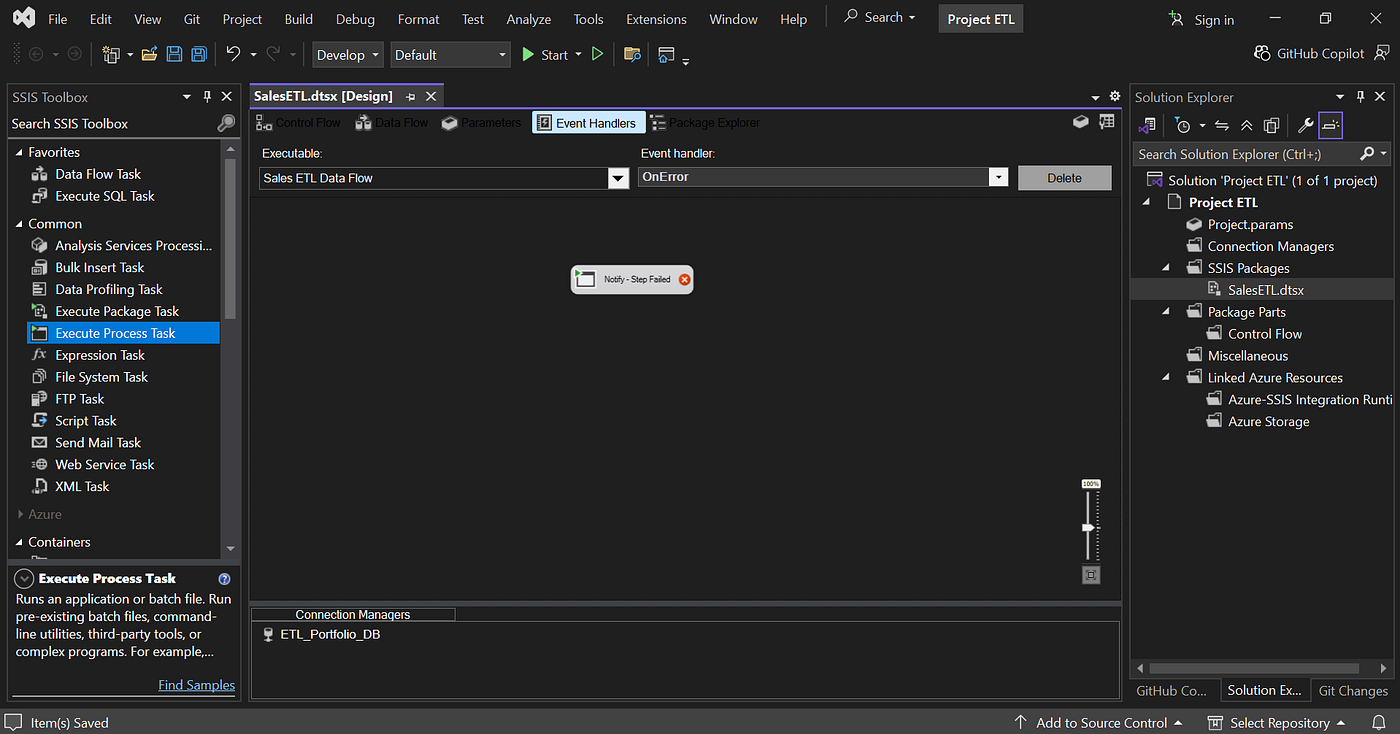Click the Solution Explorer properties wrench
Screen dimensions: 1400x734
click(x=1305, y=125)
